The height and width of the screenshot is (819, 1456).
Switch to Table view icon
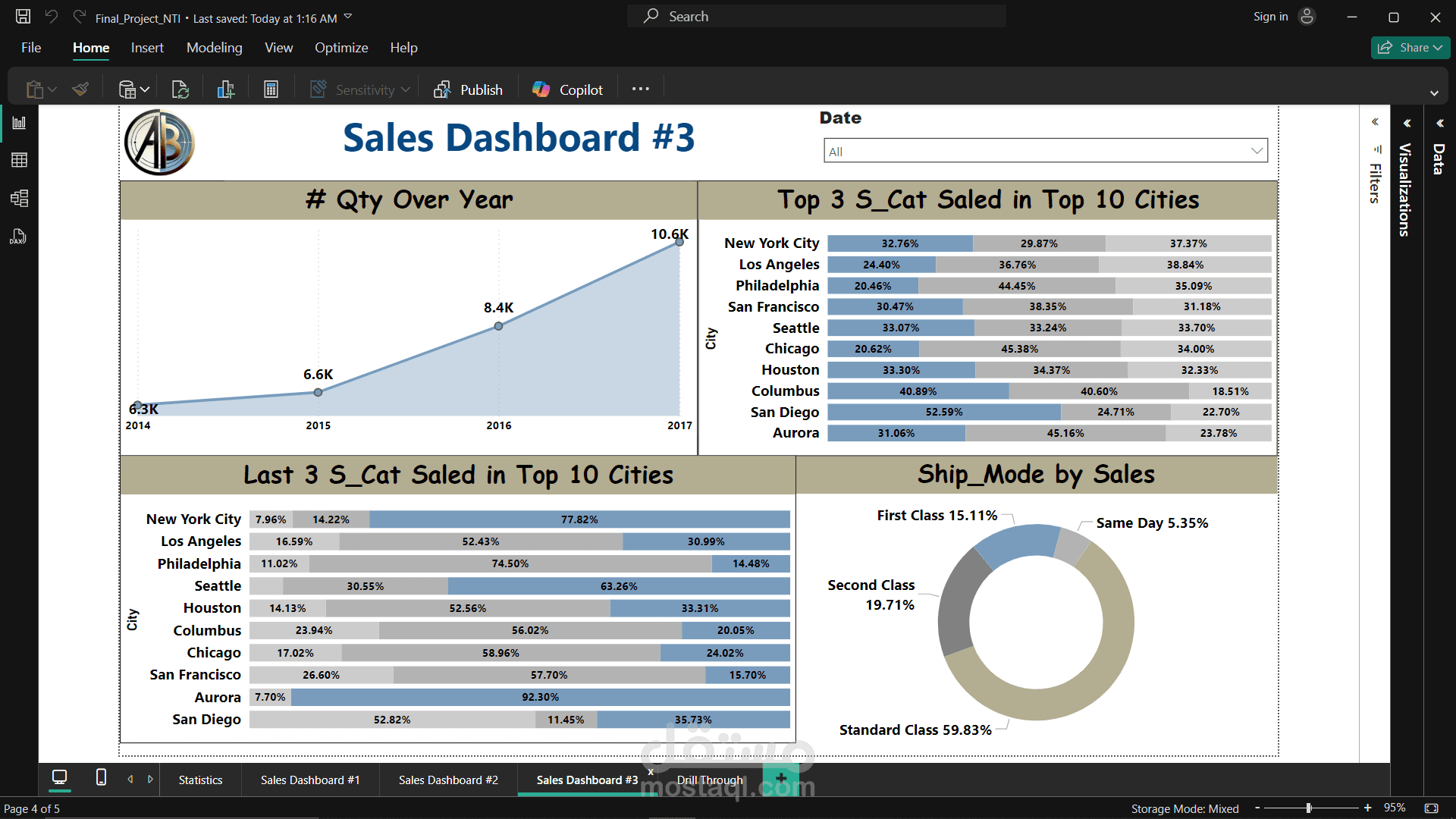pyautogui.click(x=19, y=160)
